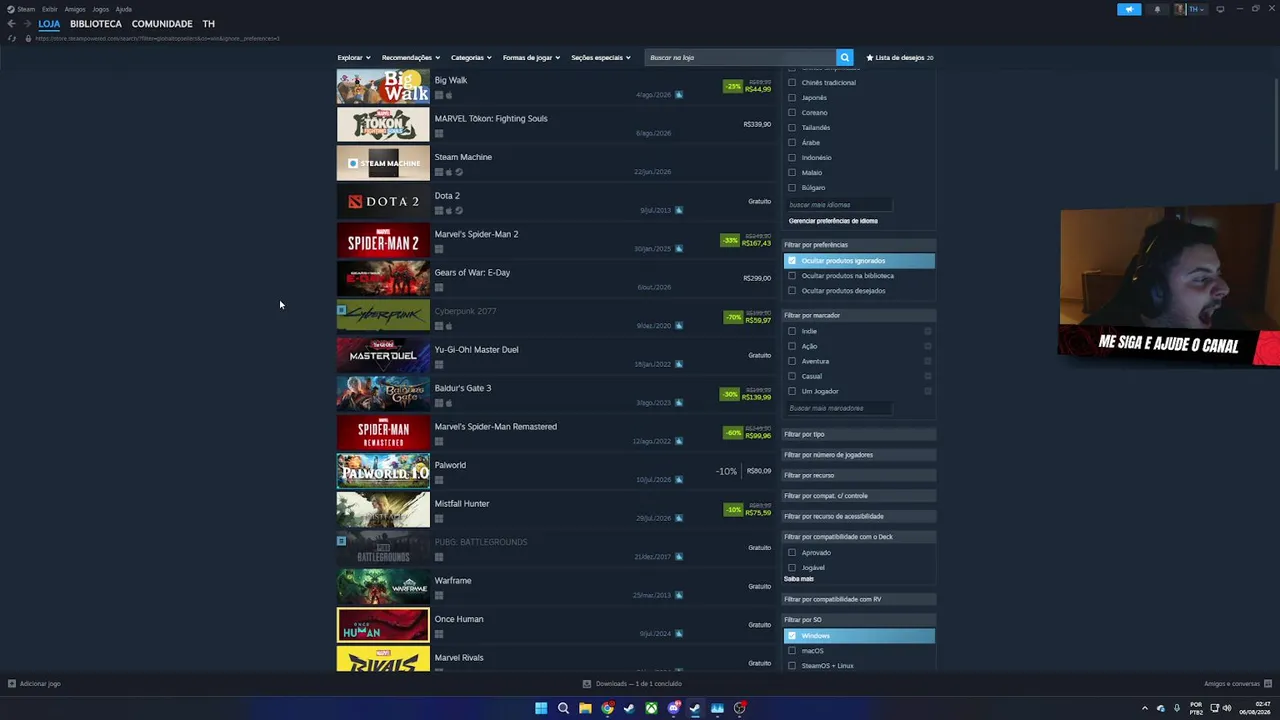Expand the Categorias dropdown
This screenshot has width=1280, height=720.
coord(471,58)
